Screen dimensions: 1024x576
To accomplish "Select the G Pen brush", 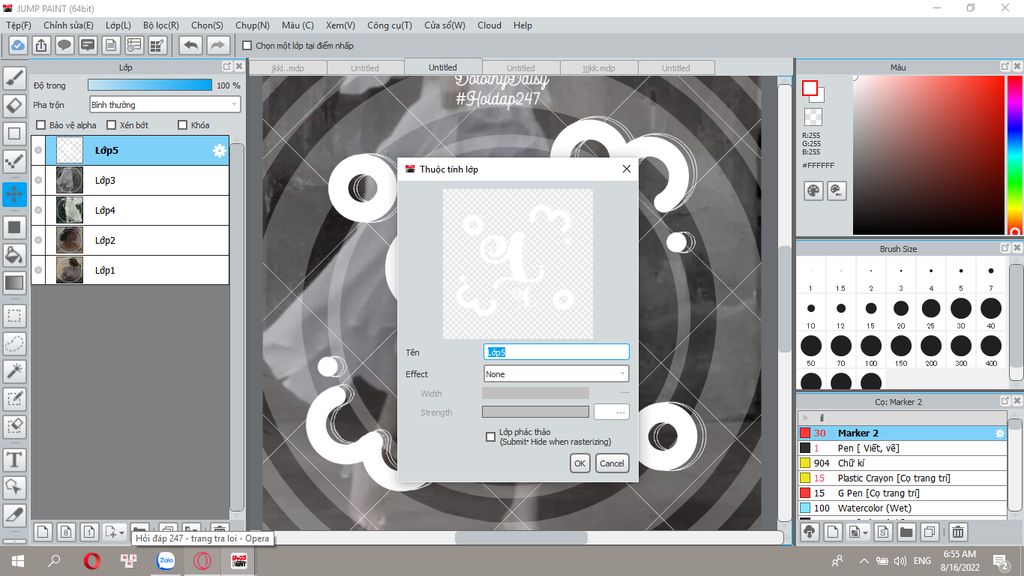I will pyautogui.click(x=902, y=493).
